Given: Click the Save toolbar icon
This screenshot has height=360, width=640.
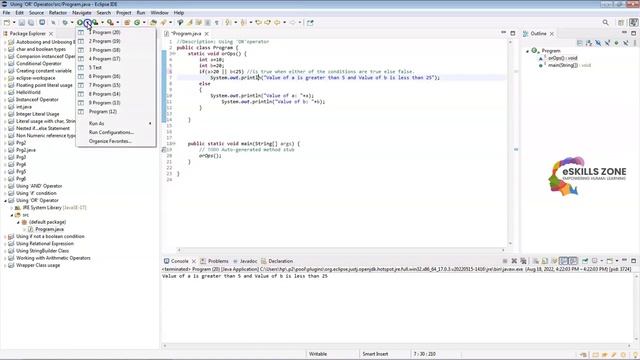Looking at the screenshot, I should tap(22, 23).
